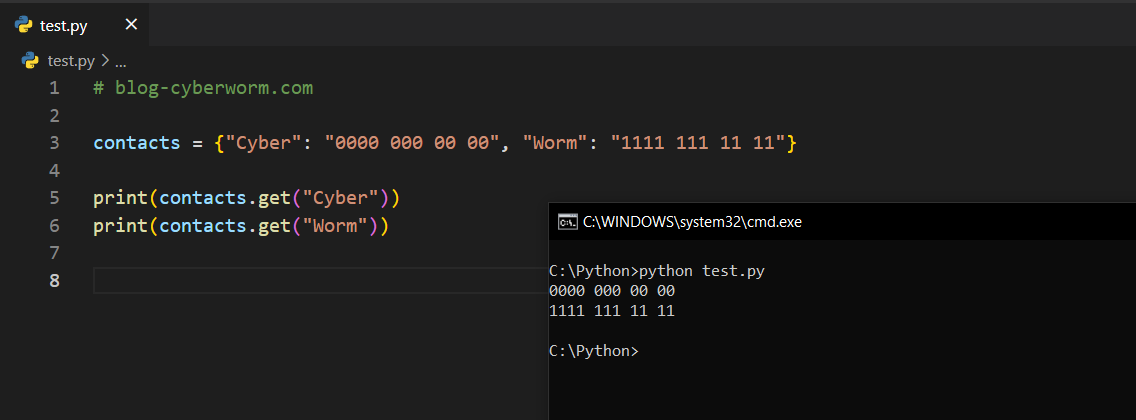
Task: Click the Python file icon in the breadcrumb
Action: 30,60
